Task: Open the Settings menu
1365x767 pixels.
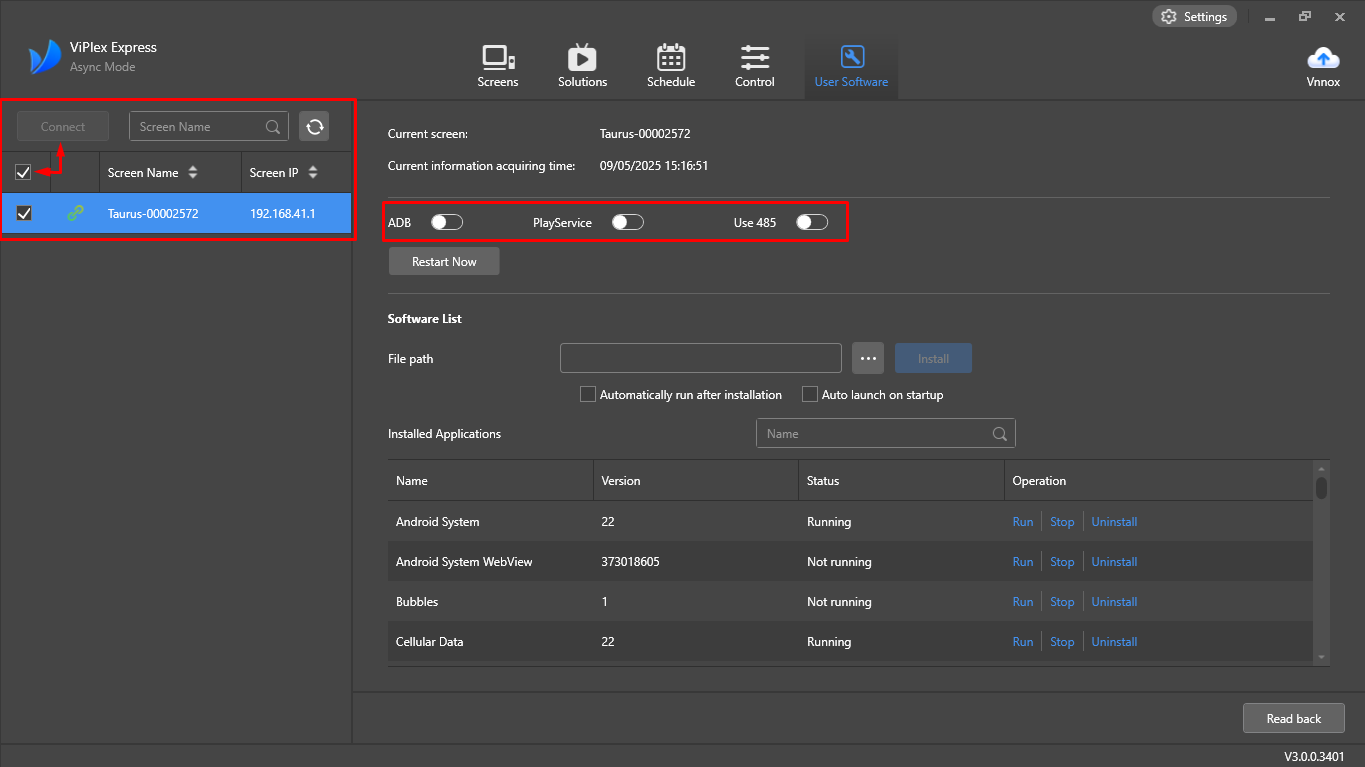Action: (1194, 16)
